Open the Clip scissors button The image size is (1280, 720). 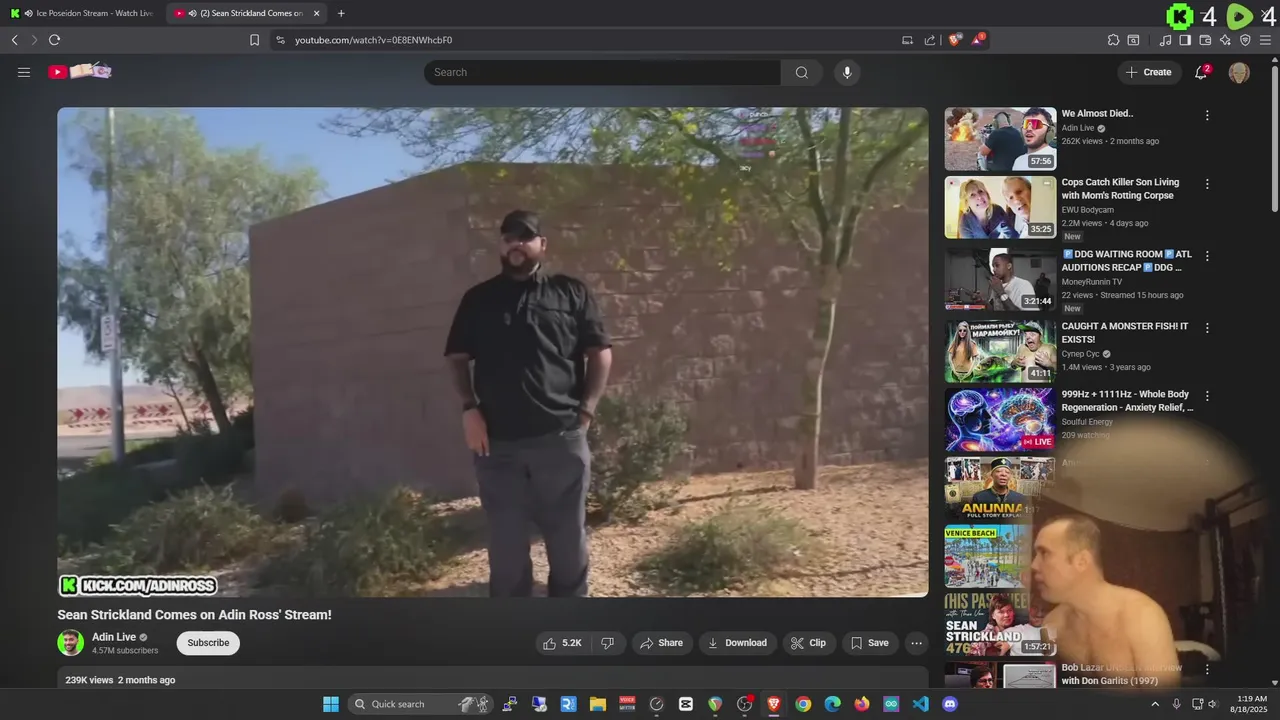click(808, 643)
